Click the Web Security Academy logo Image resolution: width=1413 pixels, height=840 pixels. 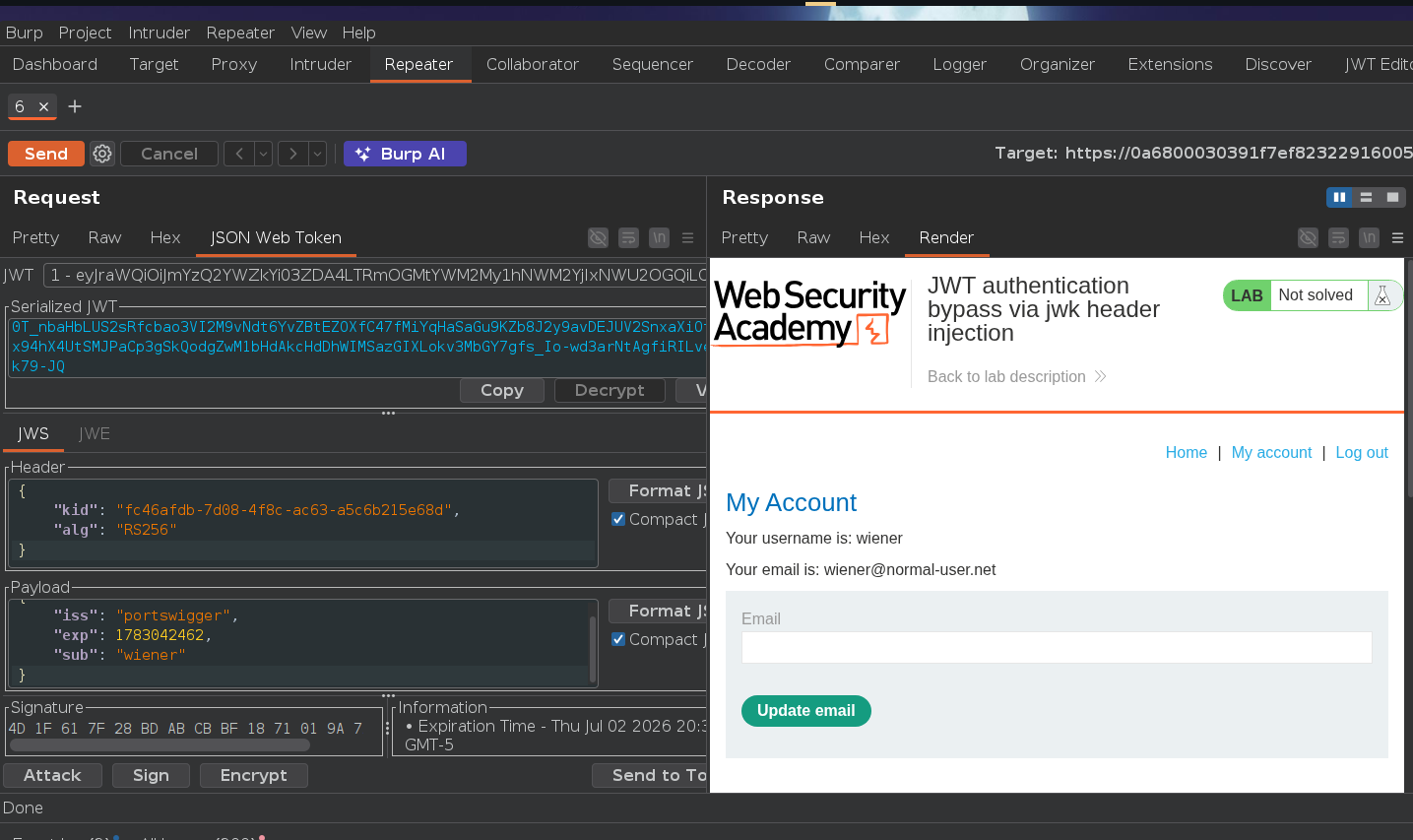coord(809,312)
